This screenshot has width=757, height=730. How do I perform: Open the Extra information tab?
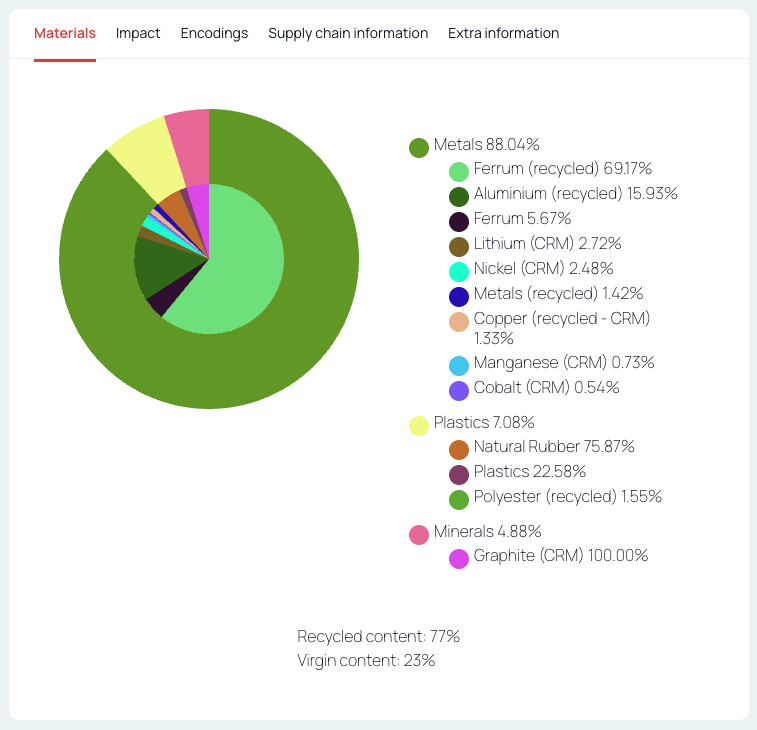tap(503, 33)
